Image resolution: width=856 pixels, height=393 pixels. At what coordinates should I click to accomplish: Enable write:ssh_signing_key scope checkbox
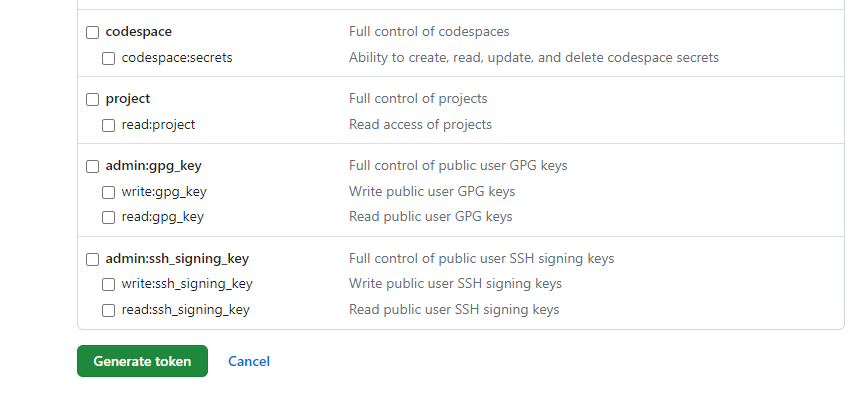click(109, 284)
